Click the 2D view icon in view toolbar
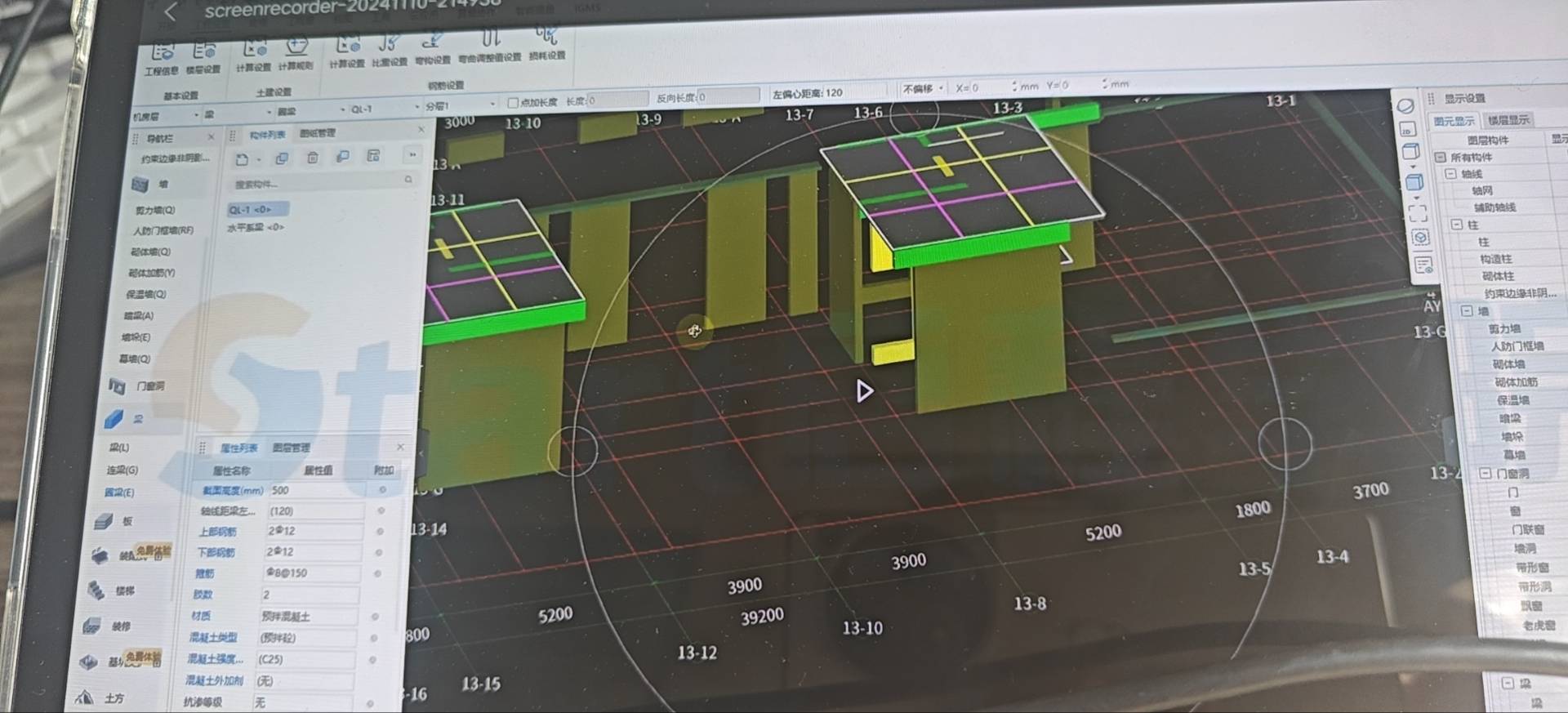The image size is (1568, 713). (1407, 129)
